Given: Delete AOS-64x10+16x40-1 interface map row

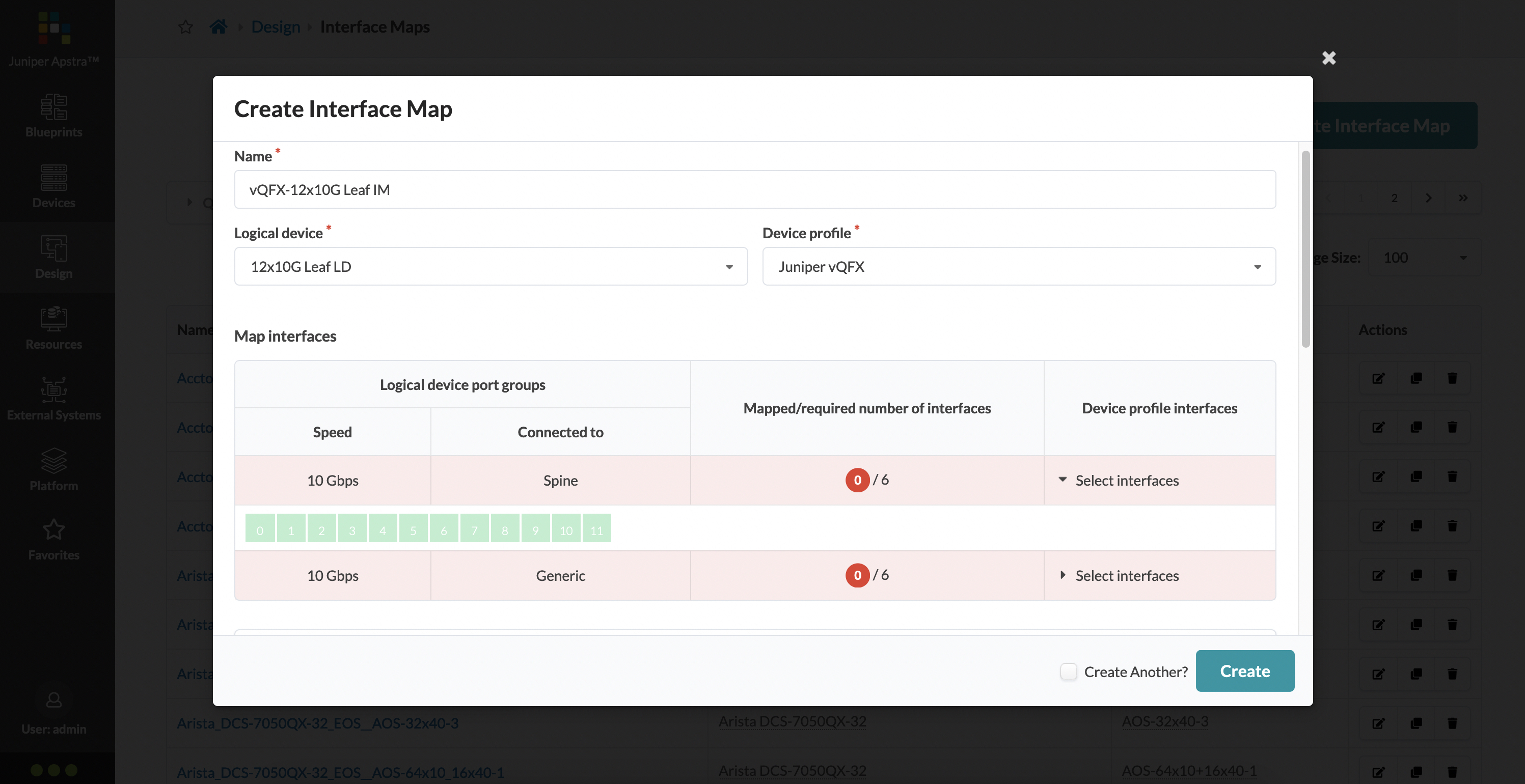Looking at the screenshot, I should coord(1452,772).
